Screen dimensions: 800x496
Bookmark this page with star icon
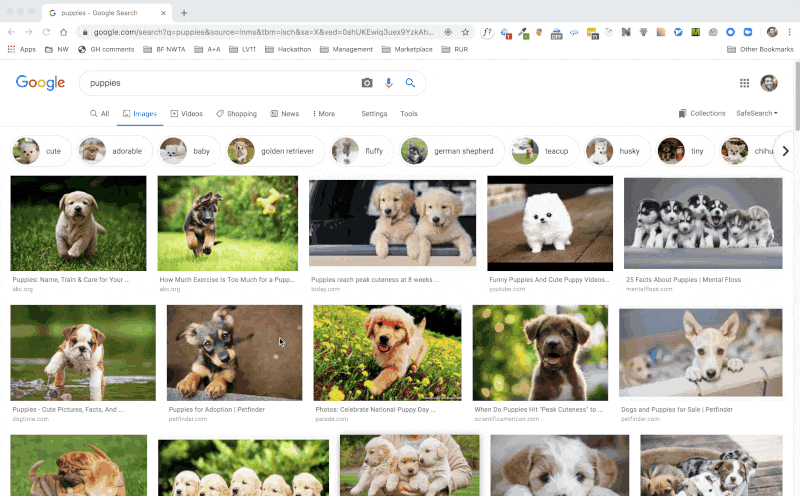pos(465,32)
